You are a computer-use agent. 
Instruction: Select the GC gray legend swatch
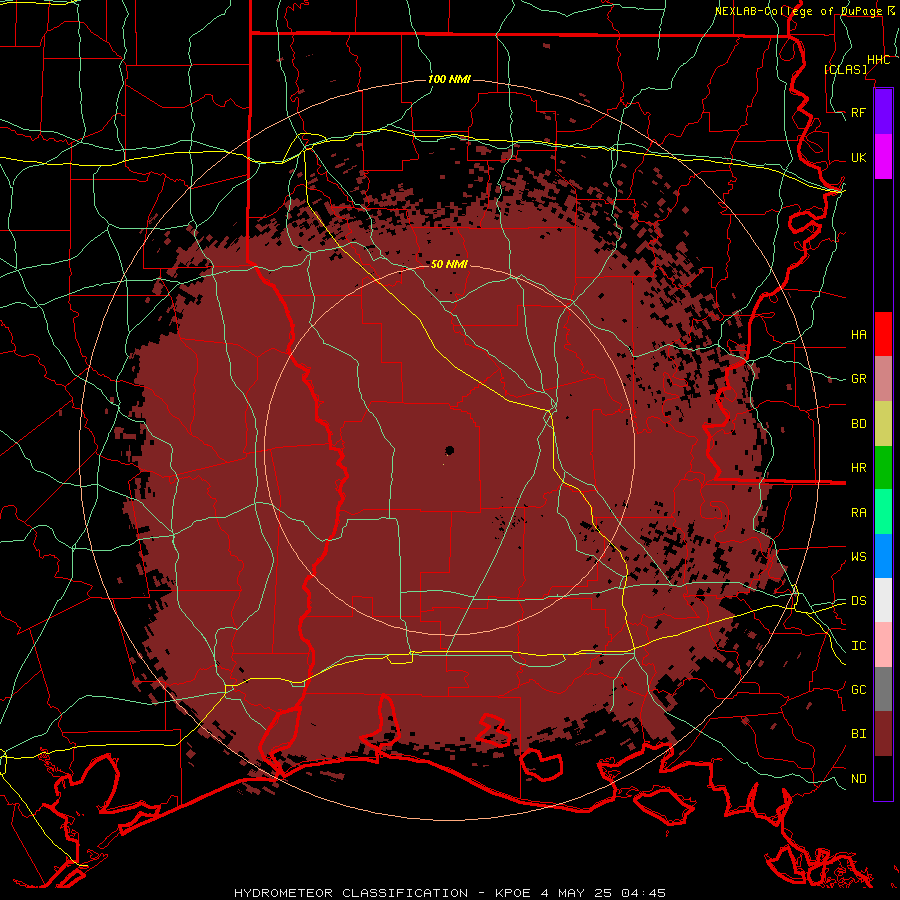tap(883, 689)
